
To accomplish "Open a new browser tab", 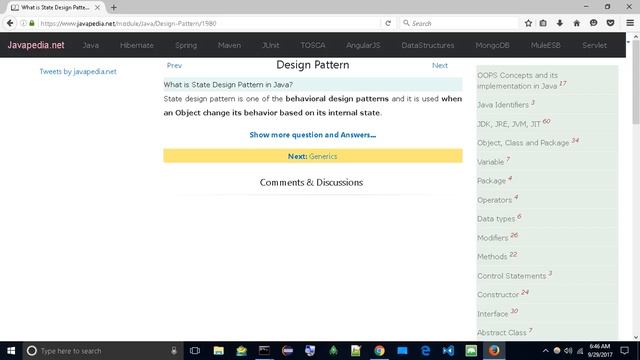I will pyautogui.click(x=114, y=7).
